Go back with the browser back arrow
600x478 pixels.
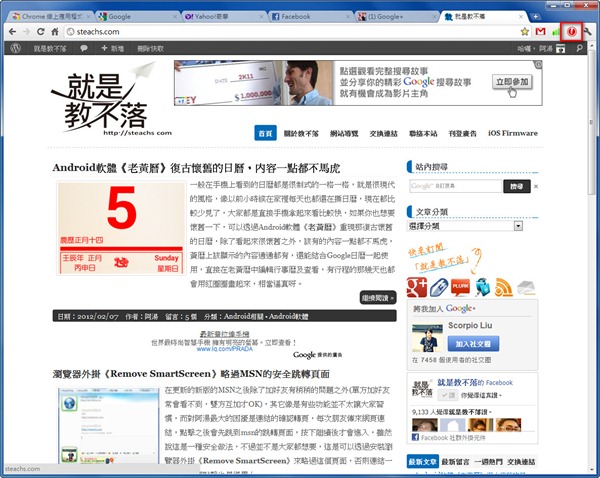pyautogui.click(x=12, y=32)
